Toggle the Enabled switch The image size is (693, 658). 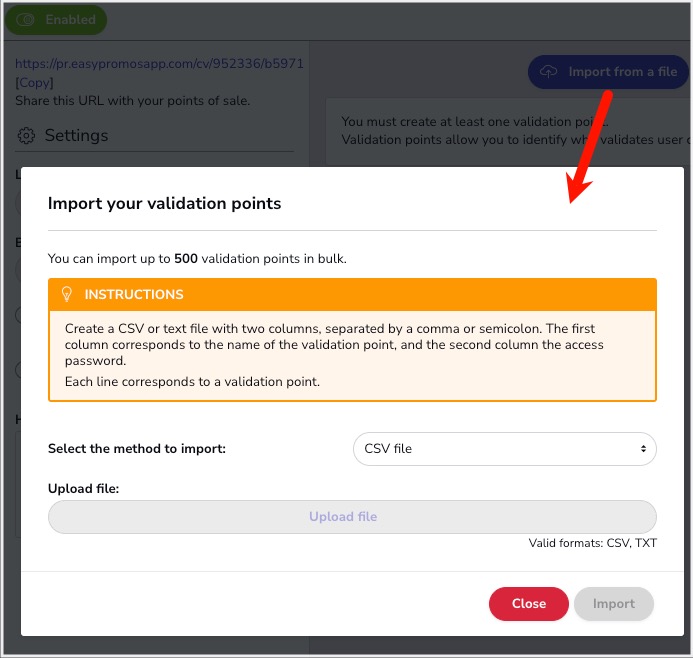tap(26, 19)
